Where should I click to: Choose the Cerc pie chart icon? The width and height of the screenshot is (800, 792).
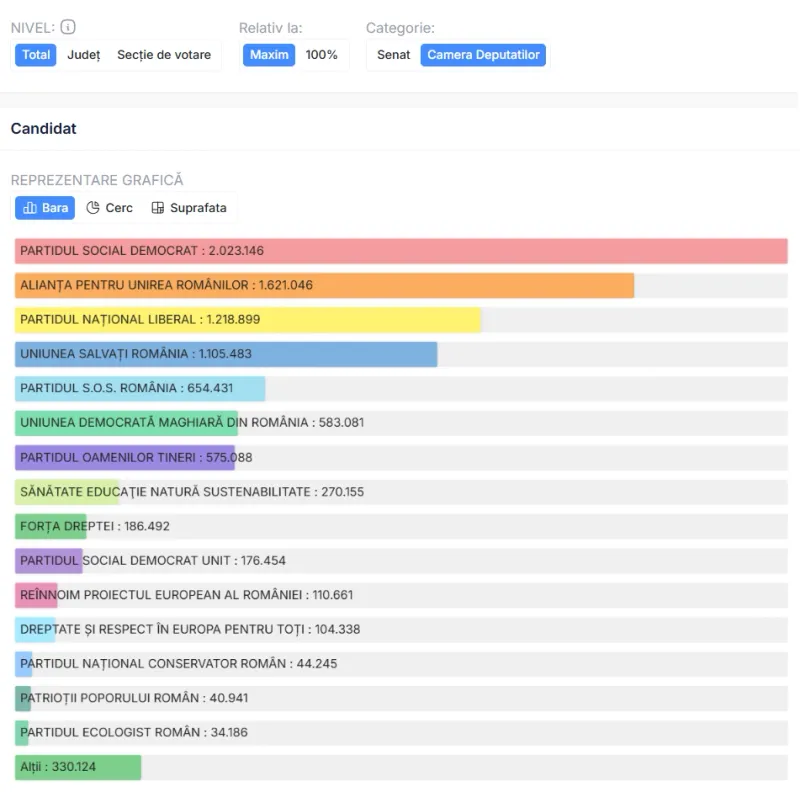click(x=93, y=208)
